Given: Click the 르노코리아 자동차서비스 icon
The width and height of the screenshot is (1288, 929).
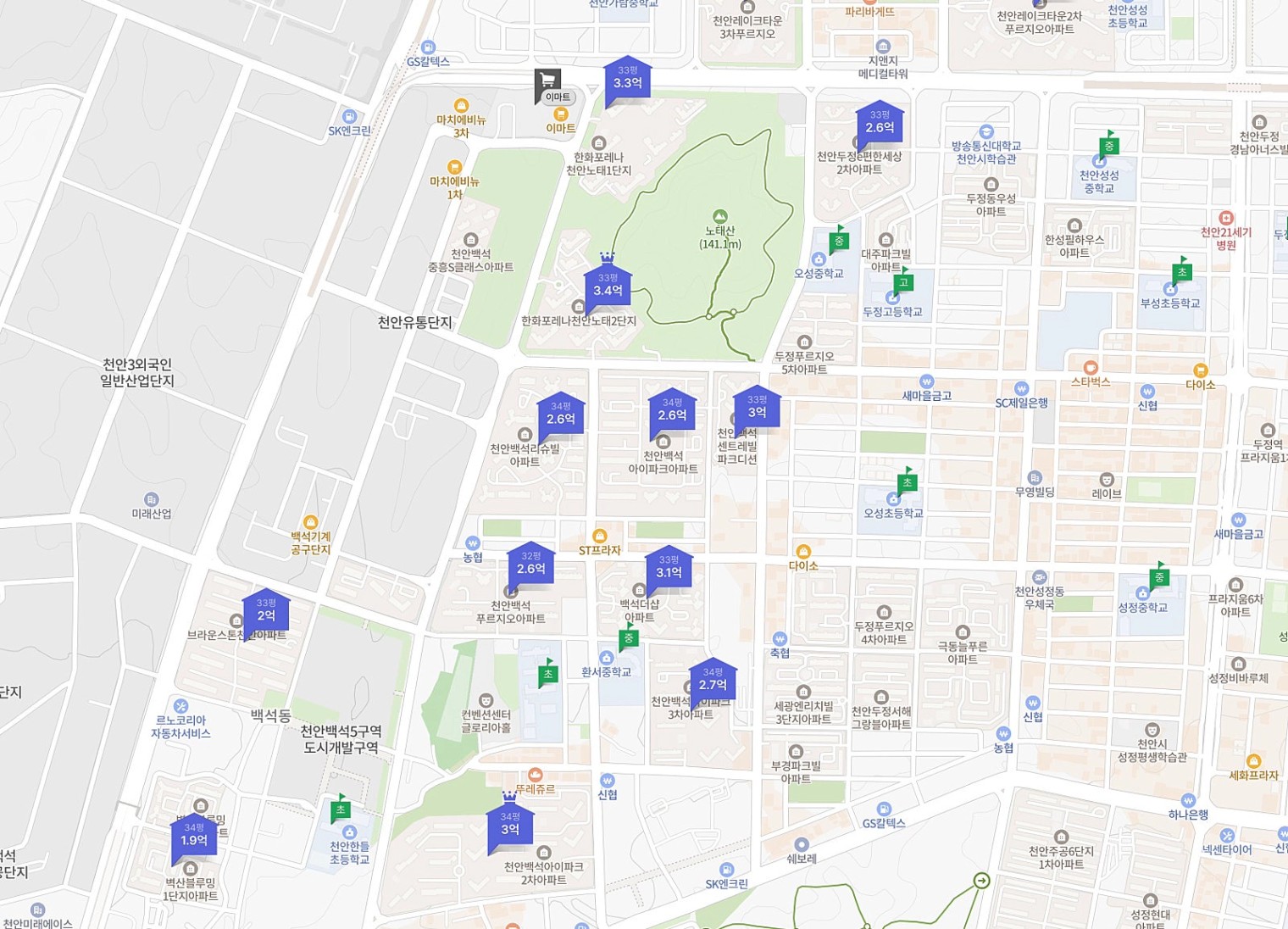Looking at the screenshot, I should tap(180, 706).
